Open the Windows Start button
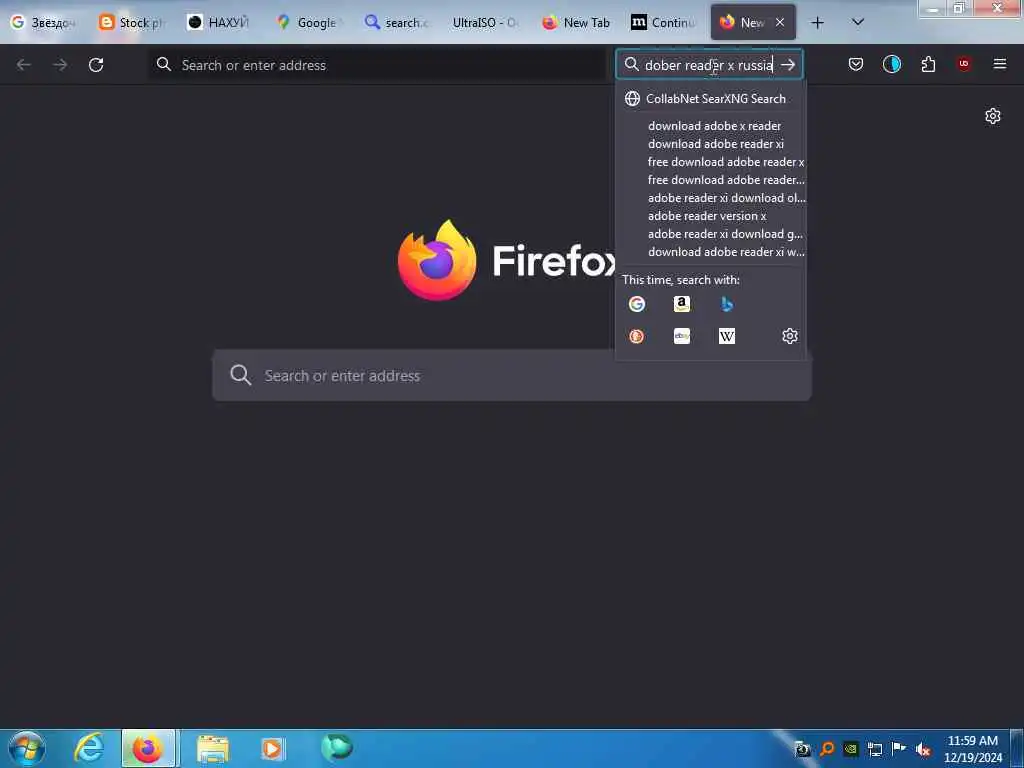 [27, 748]
